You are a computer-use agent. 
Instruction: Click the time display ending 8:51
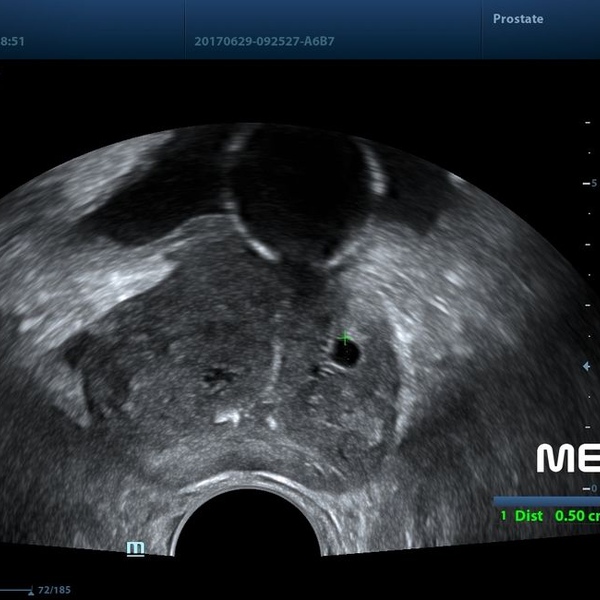click(12, 41)
